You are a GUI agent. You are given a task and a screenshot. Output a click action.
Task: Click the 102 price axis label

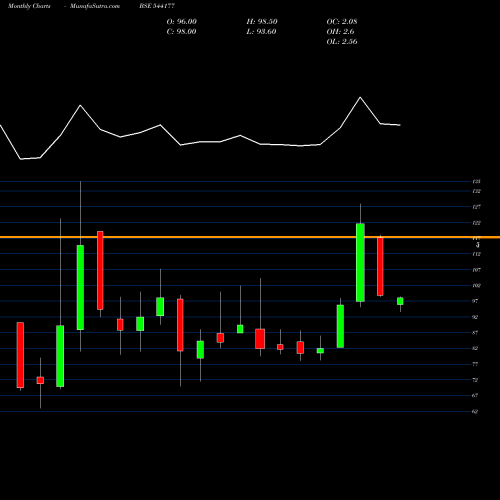(477, 286)
